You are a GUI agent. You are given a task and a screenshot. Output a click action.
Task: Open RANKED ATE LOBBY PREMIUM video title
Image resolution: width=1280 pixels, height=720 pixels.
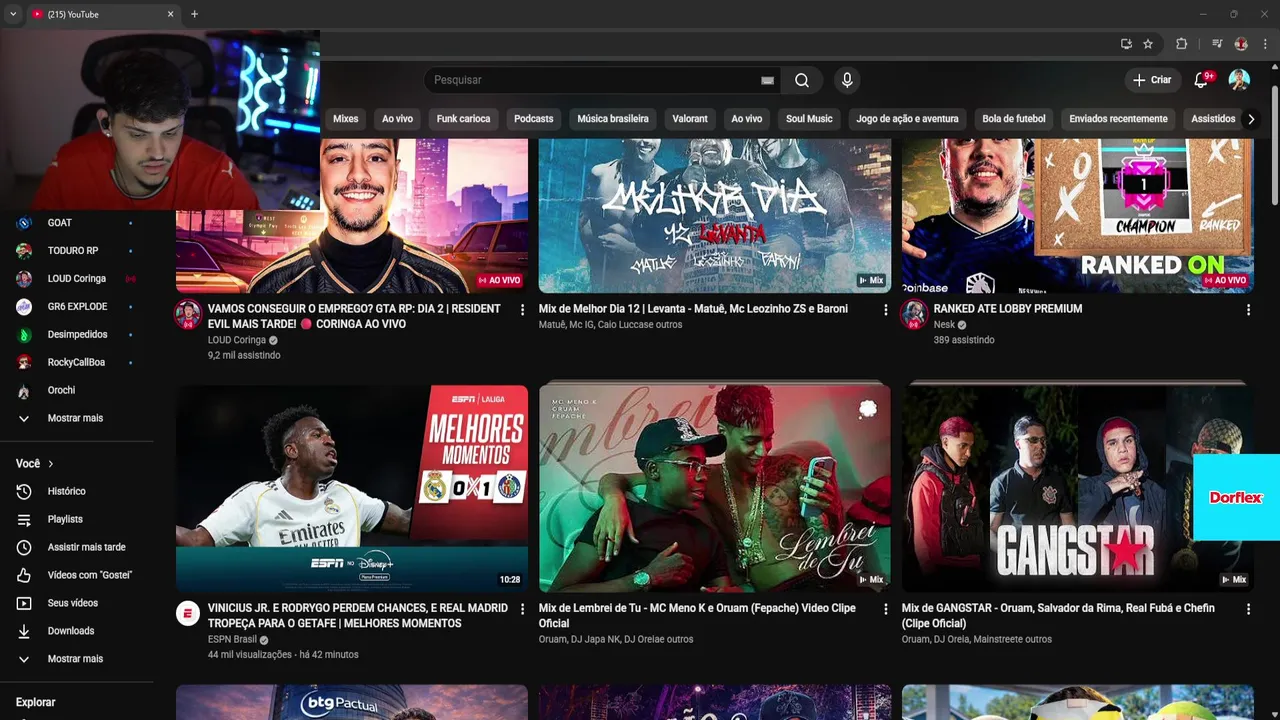tap(1008, 309)
